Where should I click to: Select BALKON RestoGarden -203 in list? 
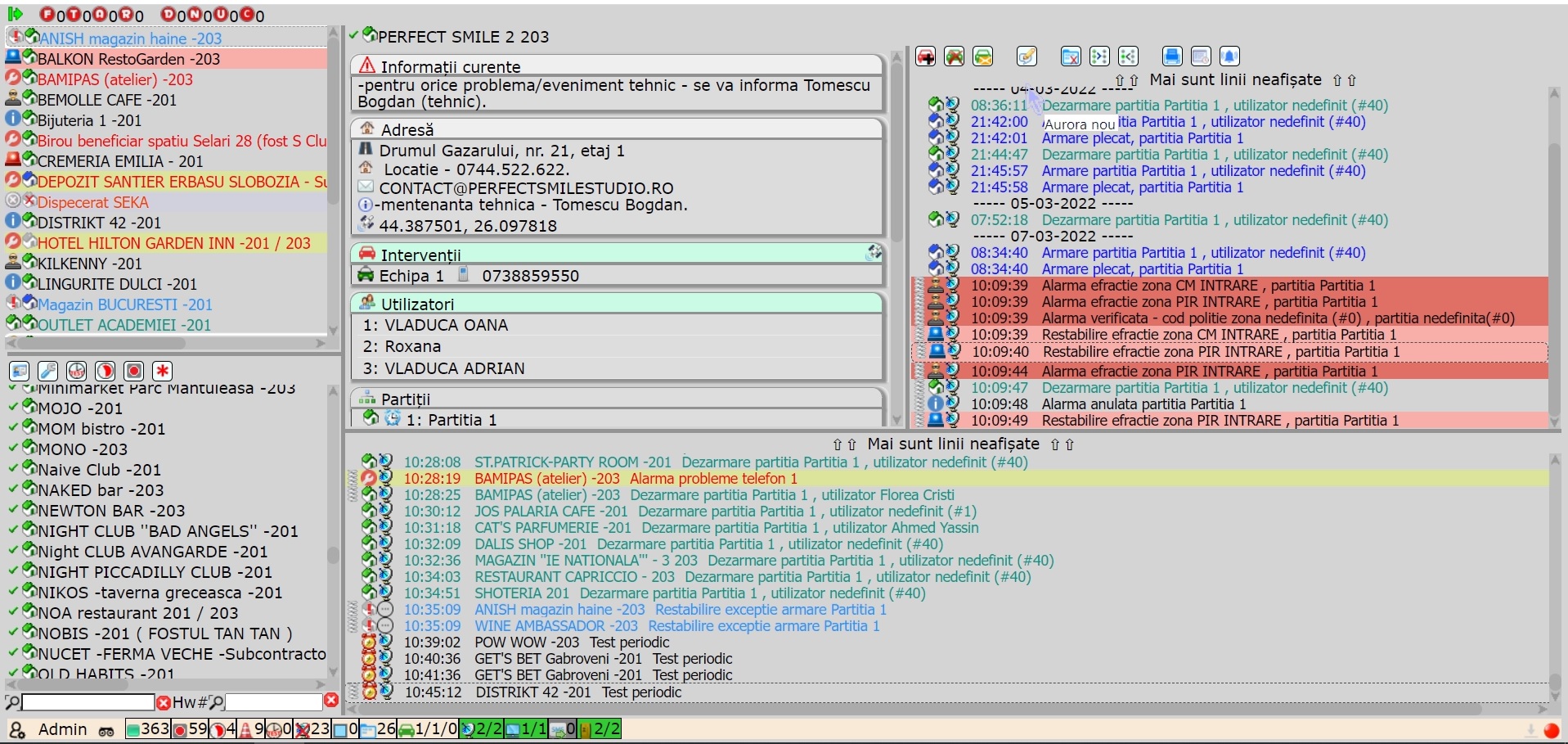(128, 59)
